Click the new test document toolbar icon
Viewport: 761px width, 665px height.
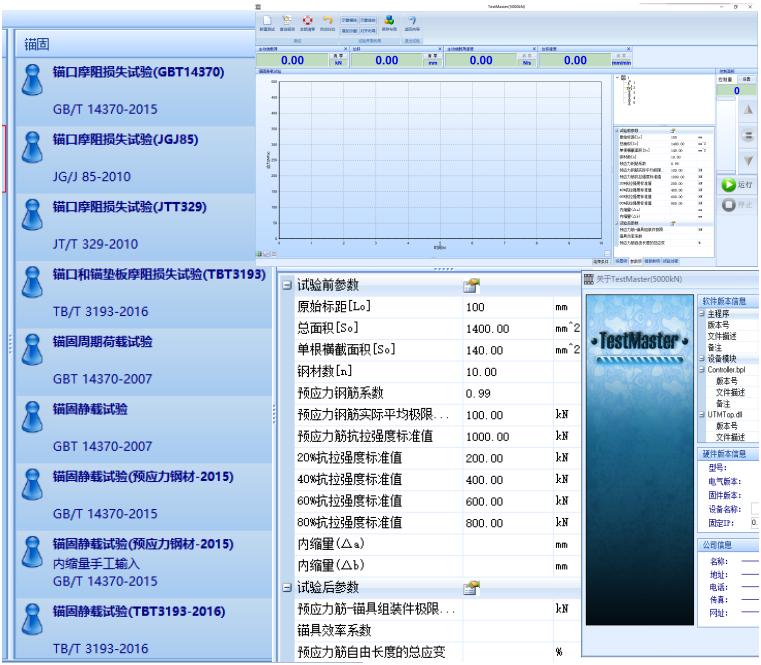click(267, 20)
